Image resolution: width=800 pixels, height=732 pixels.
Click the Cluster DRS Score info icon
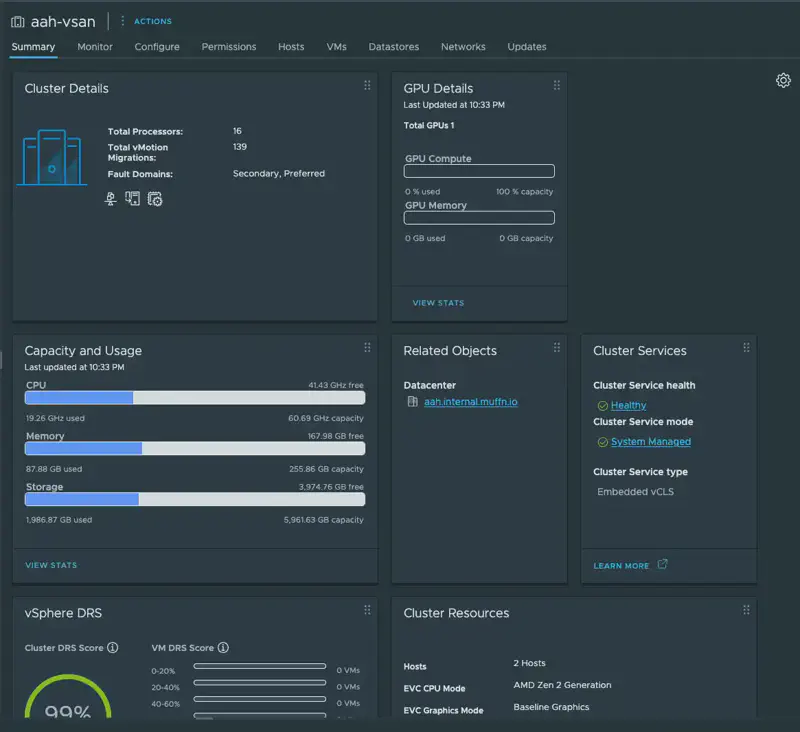point(112,648)
